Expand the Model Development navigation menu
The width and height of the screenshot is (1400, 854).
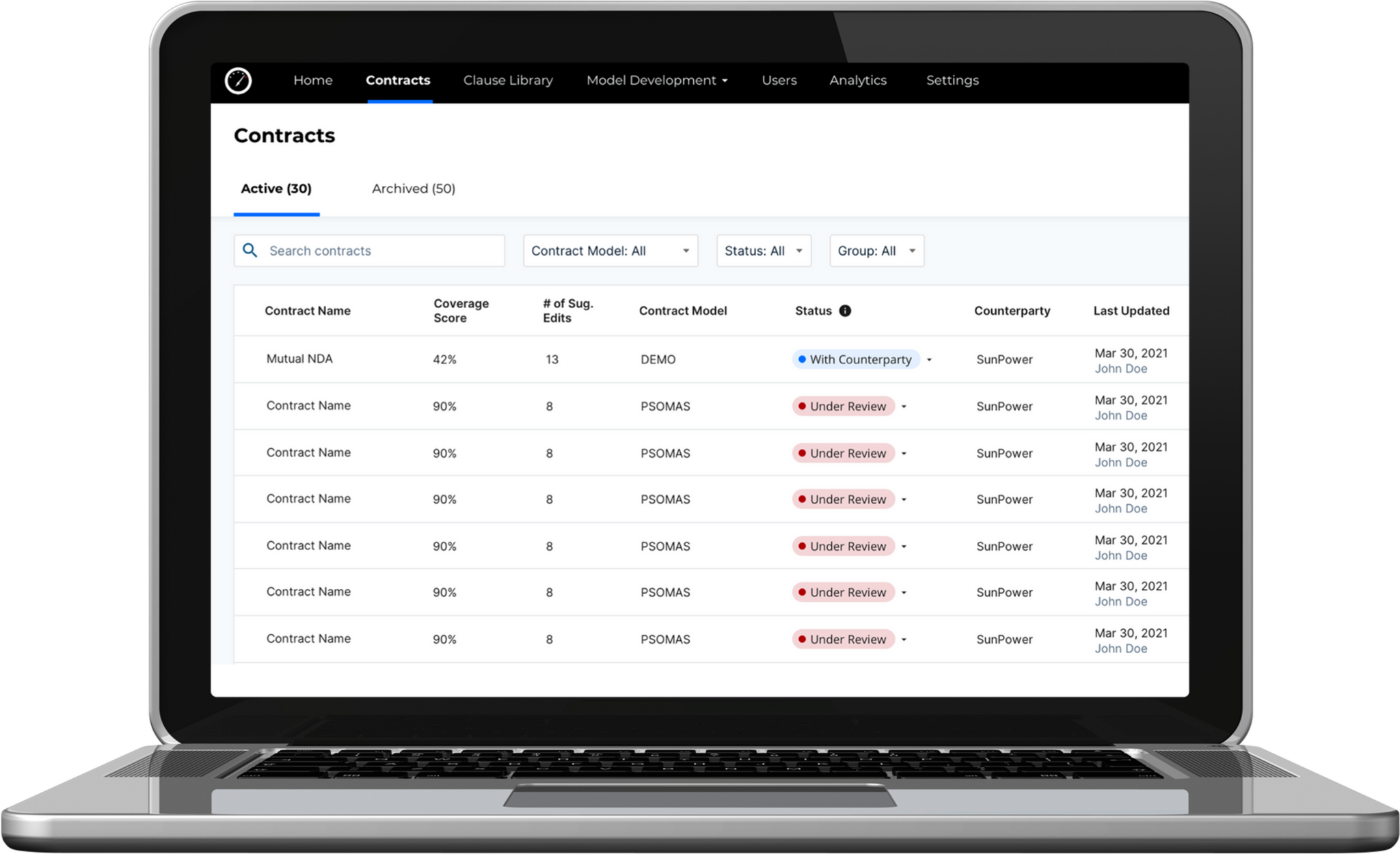point(656,80)
